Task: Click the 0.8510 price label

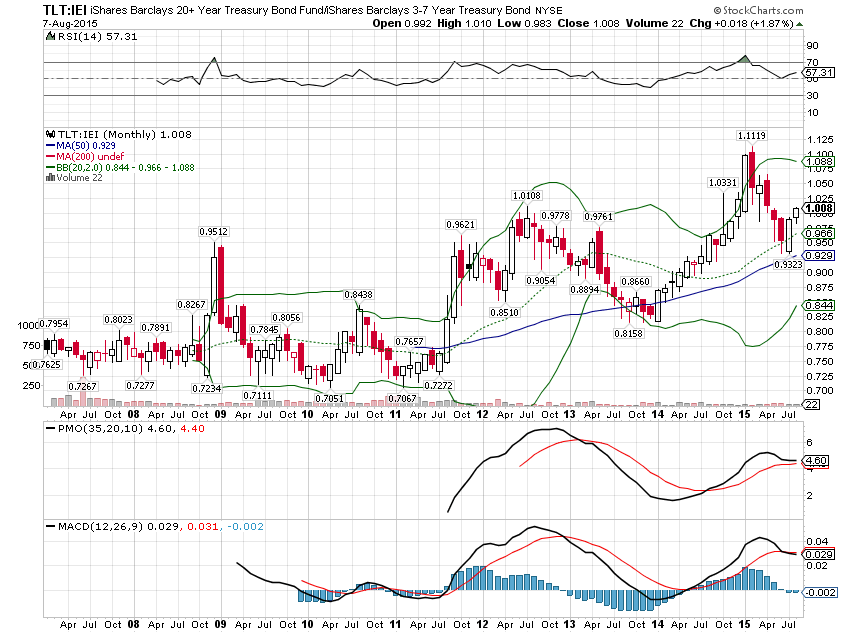Action: tap(504, 313)
